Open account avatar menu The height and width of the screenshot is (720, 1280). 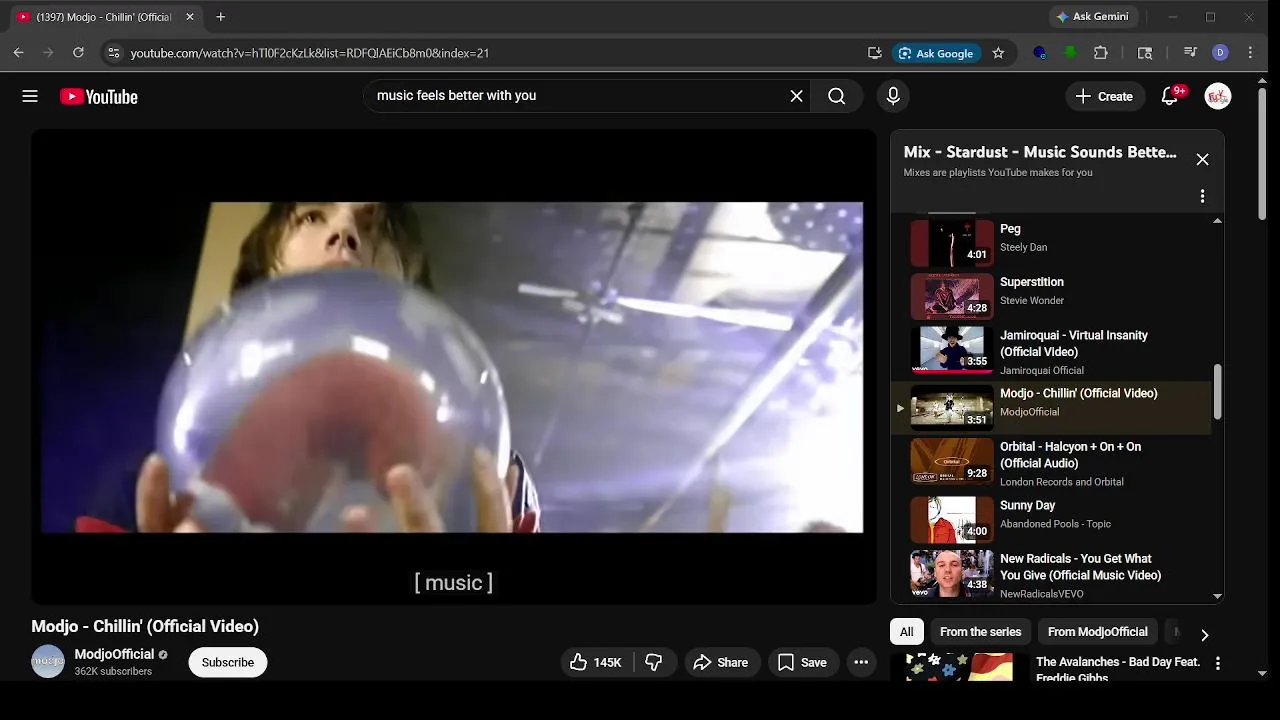1217,96
